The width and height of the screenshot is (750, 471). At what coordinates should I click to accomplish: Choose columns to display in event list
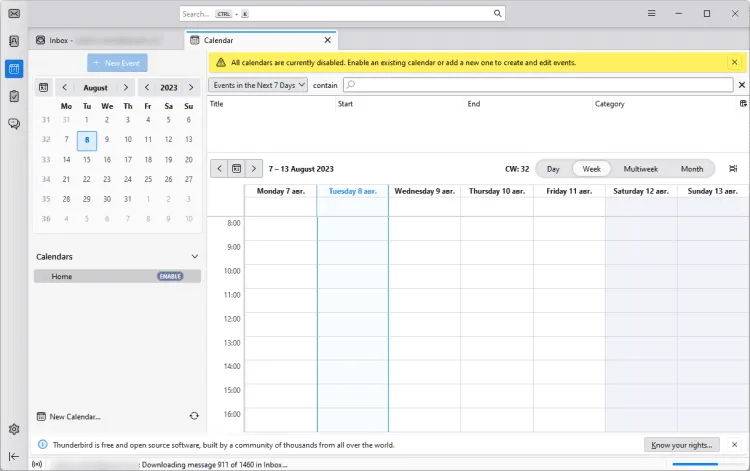743,104
